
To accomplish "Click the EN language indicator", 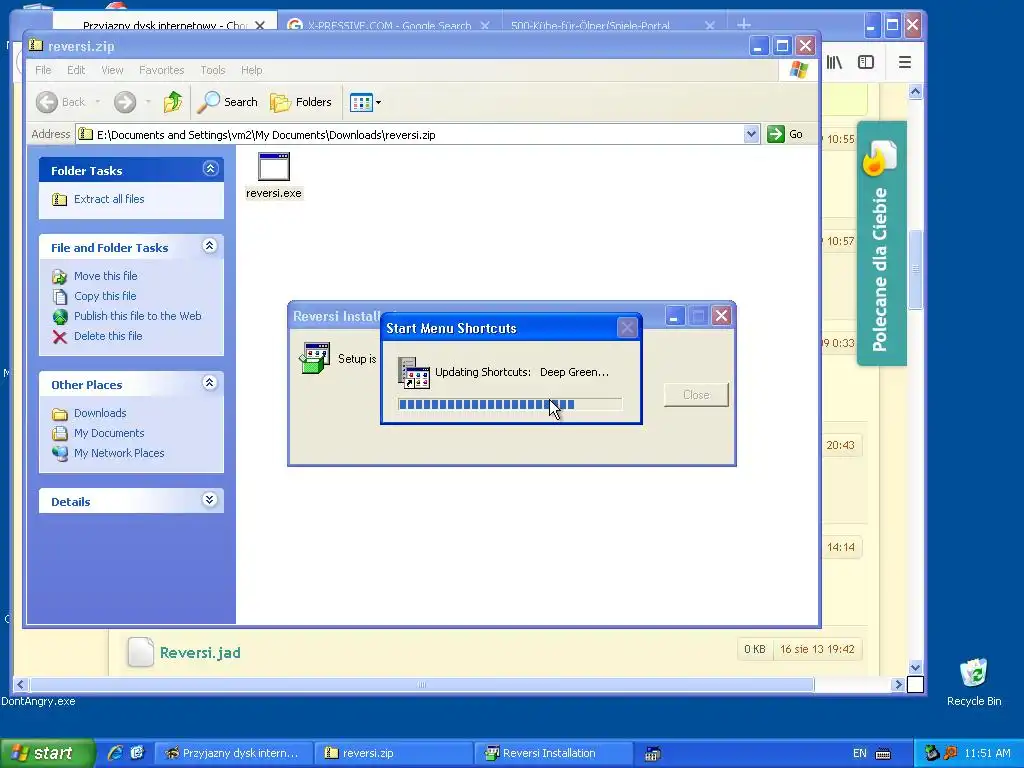I will pos(860,754).
